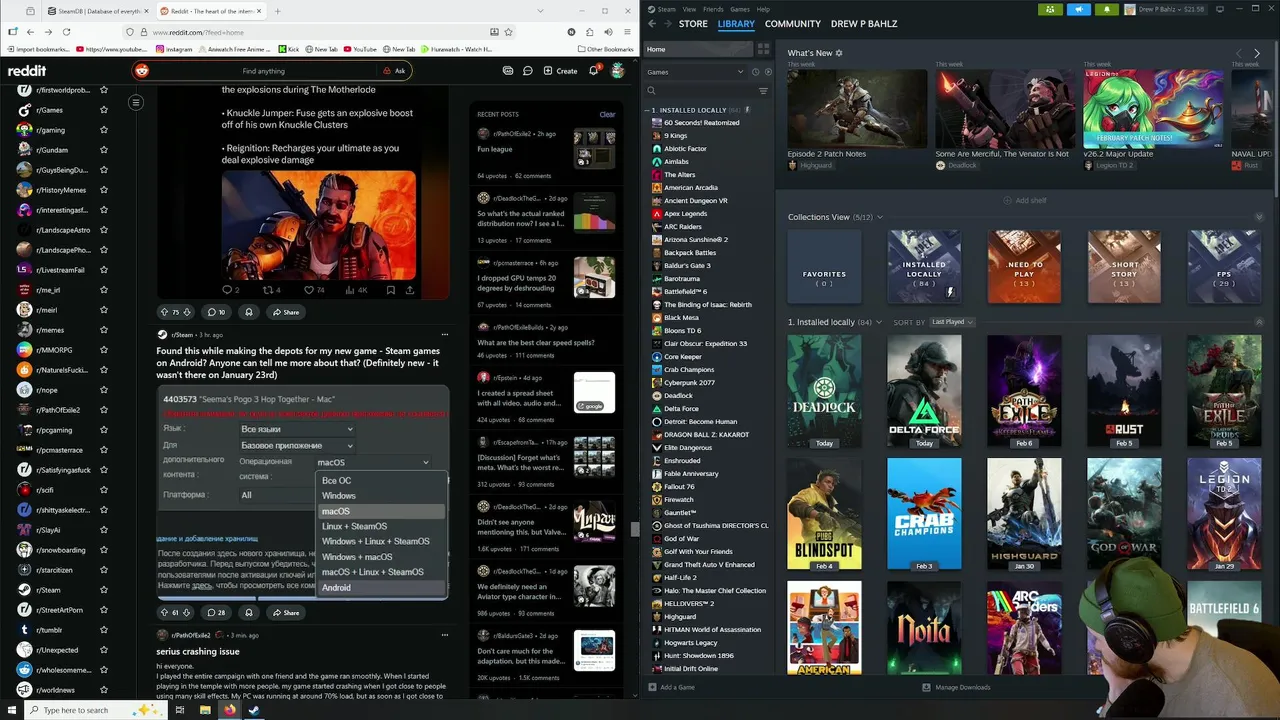This screenshot has width=1280, height=720.
Task: Collapse Installed Locally category in sidebar
Action: tap(647, 110)
